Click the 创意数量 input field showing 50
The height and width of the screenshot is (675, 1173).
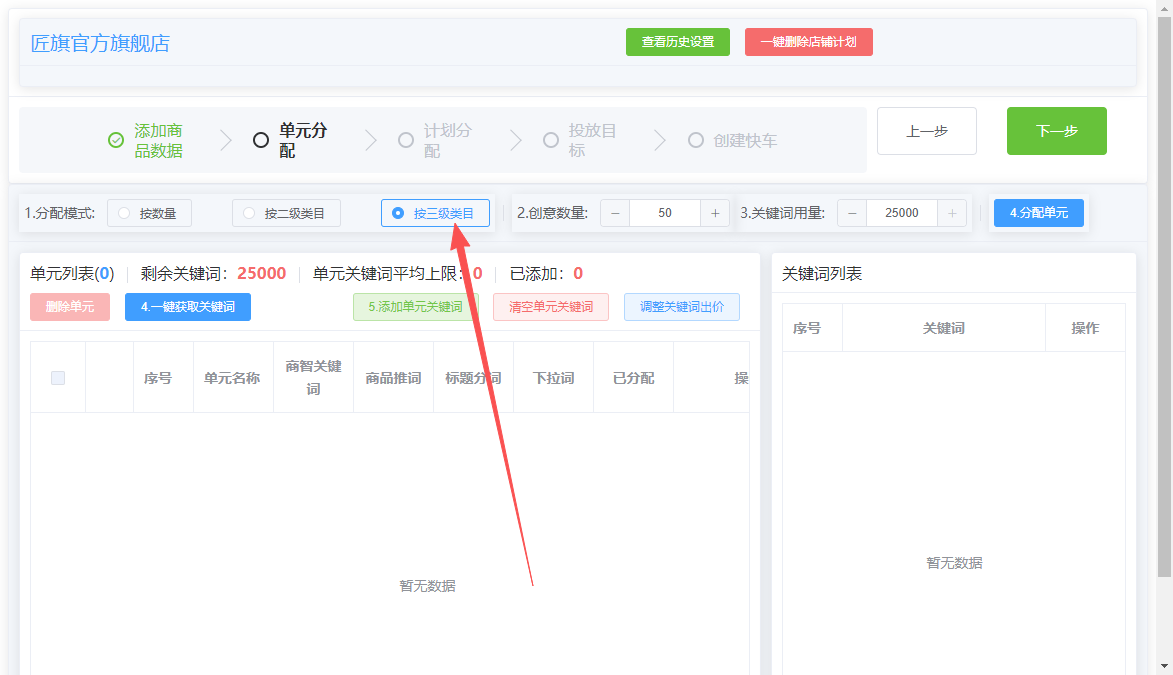point(665,213)
